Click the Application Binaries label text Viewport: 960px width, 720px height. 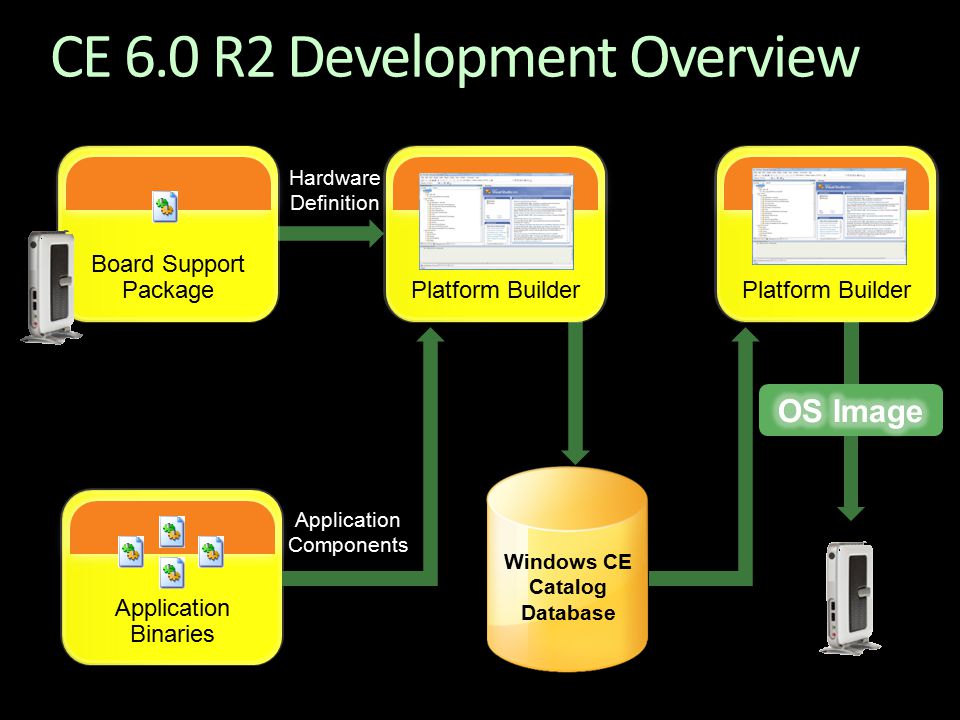(172, 620)
